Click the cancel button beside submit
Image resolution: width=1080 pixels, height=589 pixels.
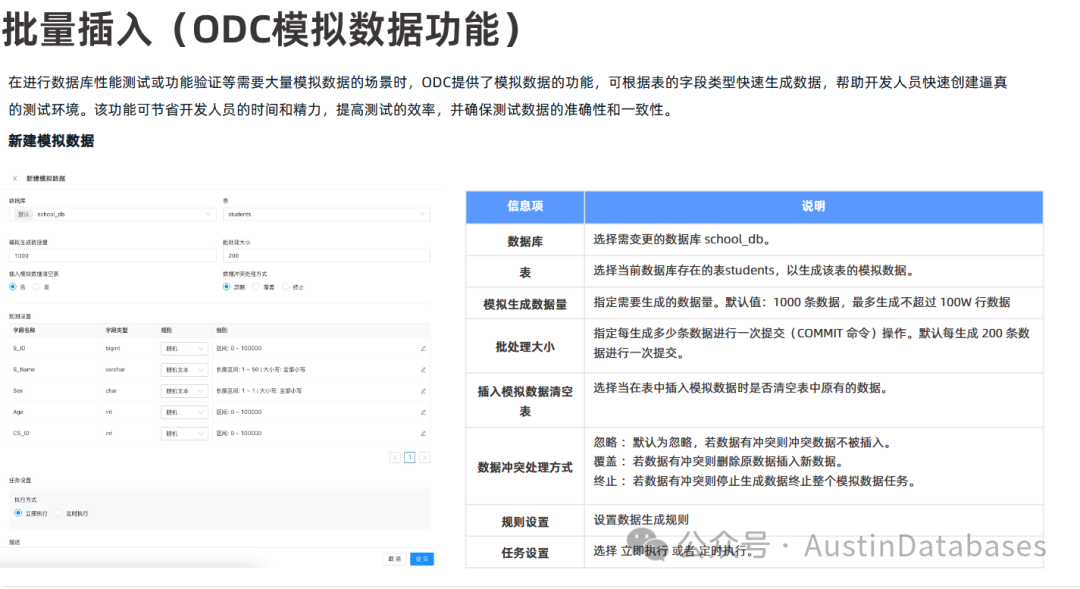395,559
